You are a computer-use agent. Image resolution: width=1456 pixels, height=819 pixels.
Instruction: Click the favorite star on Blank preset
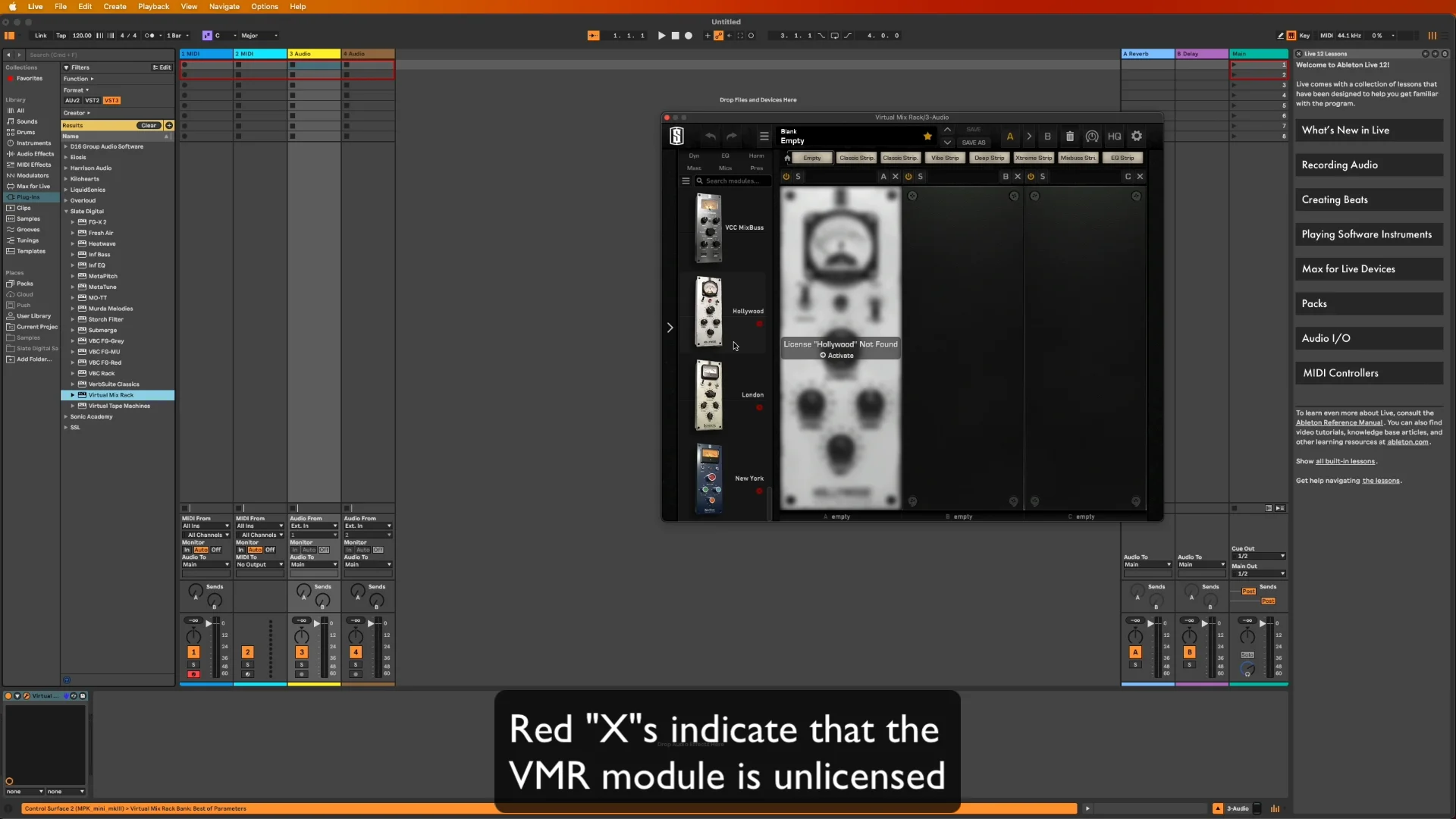pos(927,136)
